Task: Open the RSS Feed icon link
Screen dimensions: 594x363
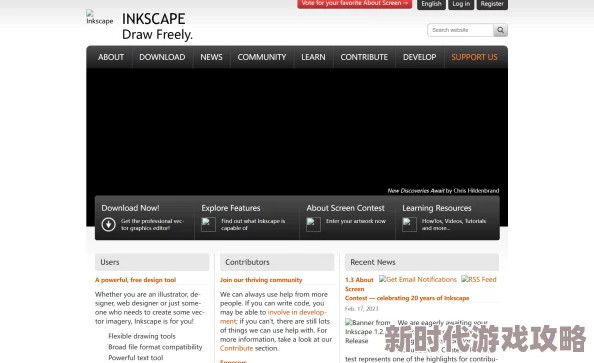Action: [478, 279]
